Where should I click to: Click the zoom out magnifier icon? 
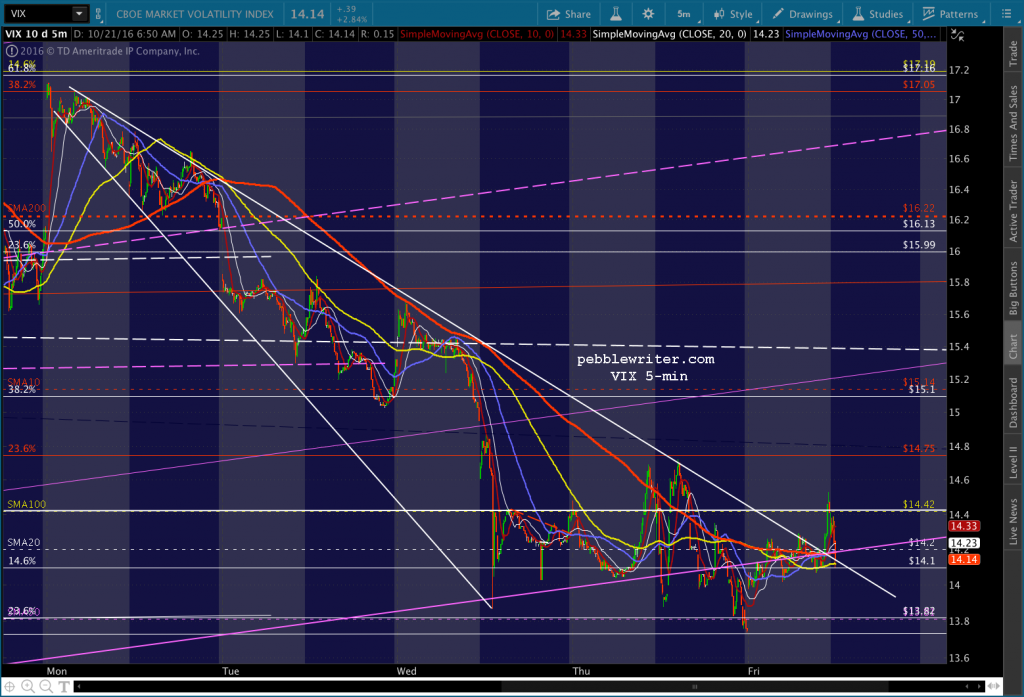[46, 687]
